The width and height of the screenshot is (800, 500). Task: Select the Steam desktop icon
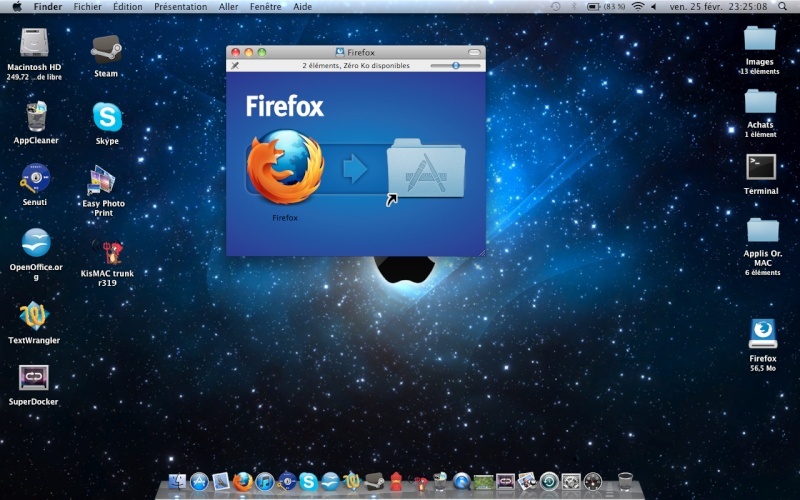(x=106, y=49)
